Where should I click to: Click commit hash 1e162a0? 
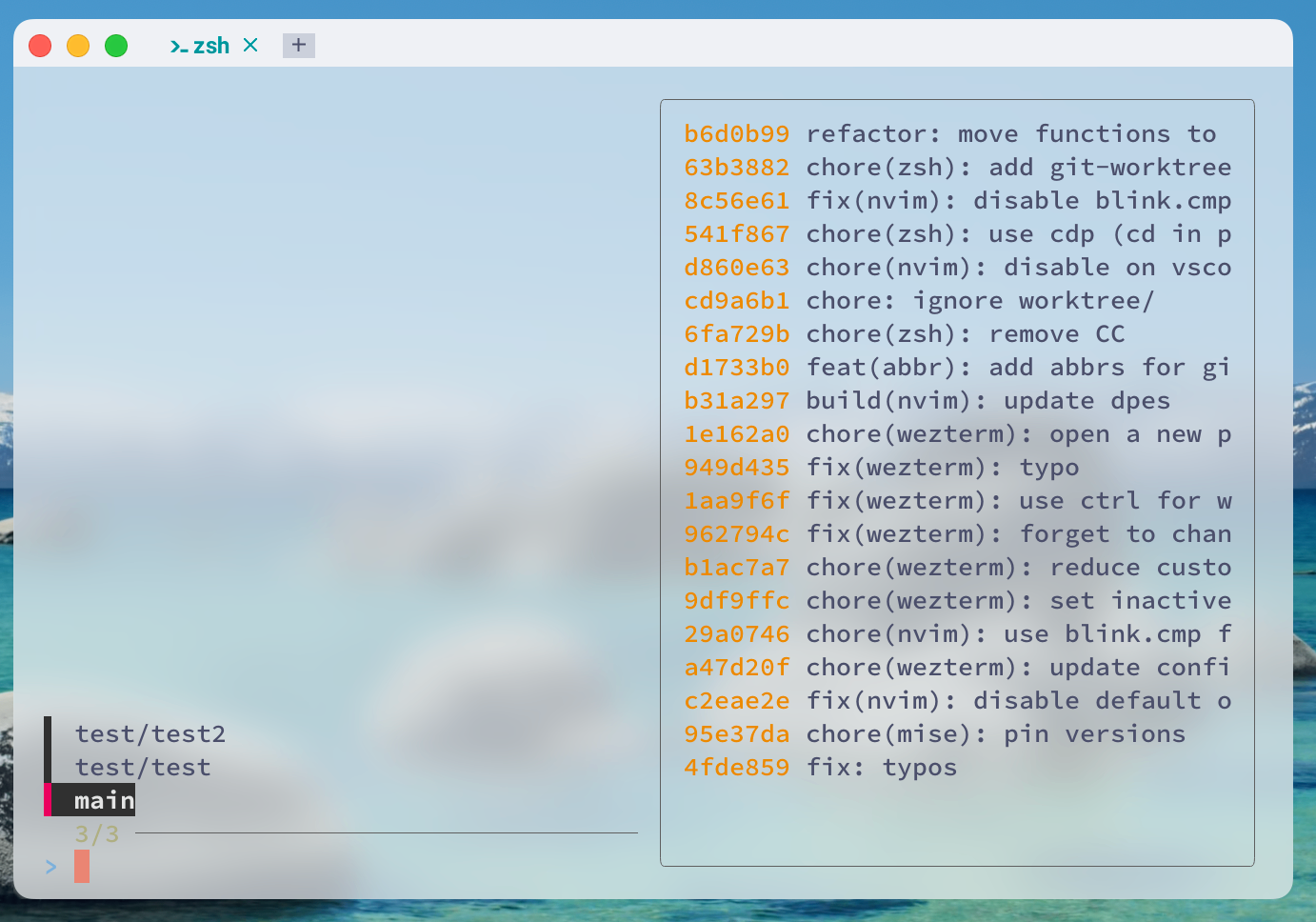[737, 434]
